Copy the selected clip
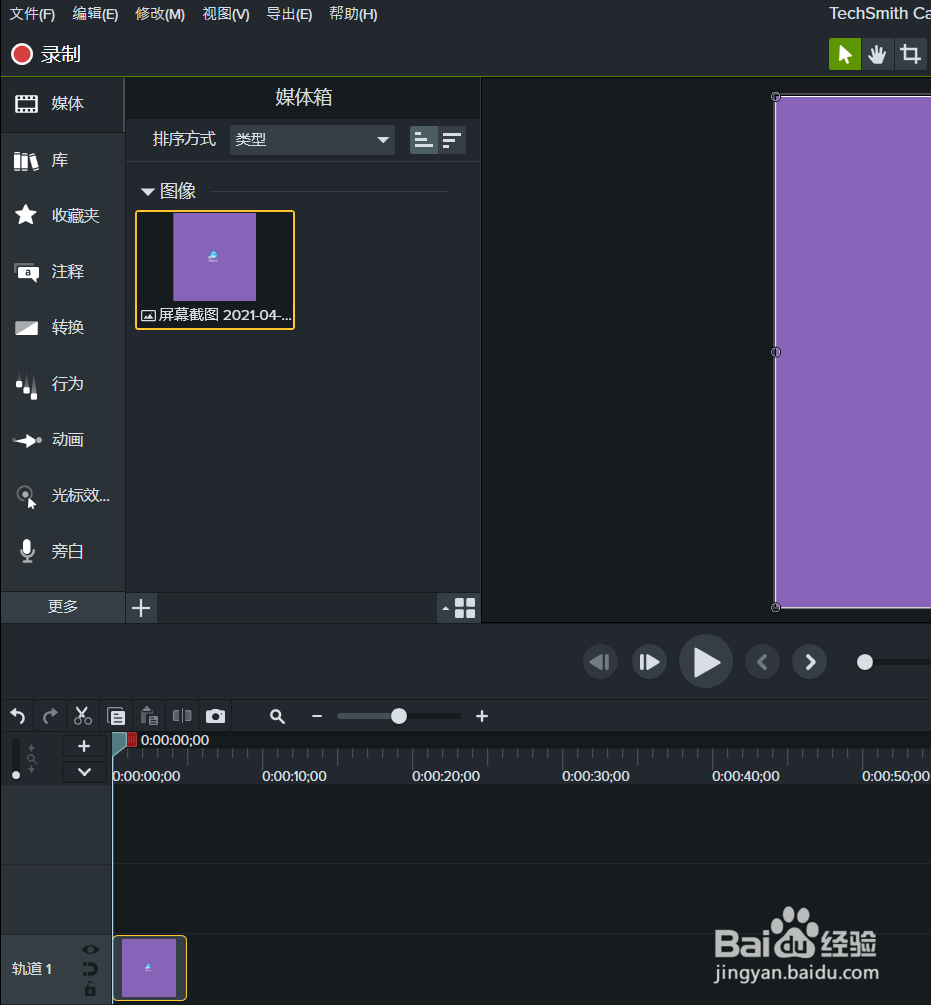The image size is (931, 1005). (116, 716)
